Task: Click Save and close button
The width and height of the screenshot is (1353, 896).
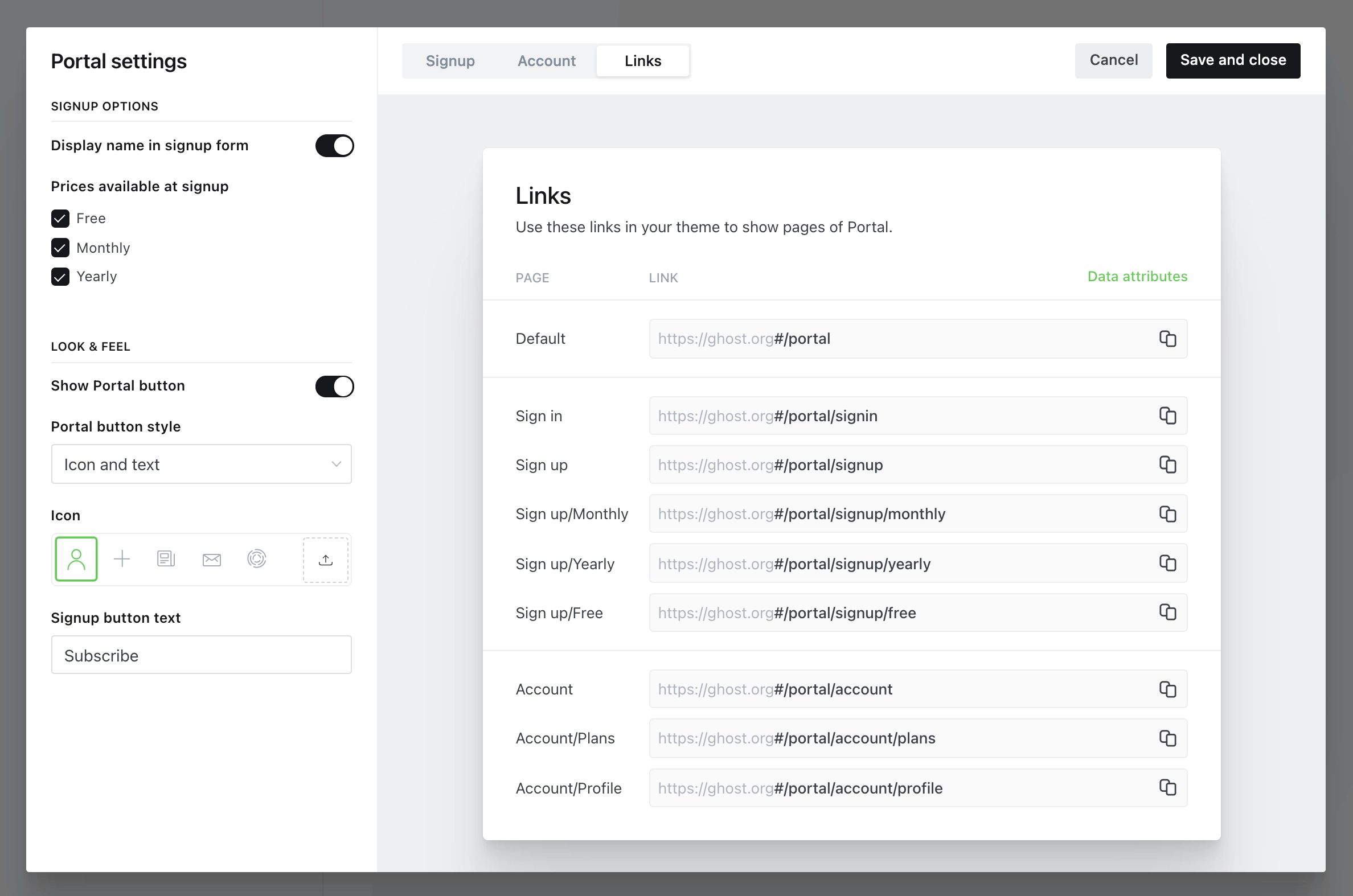Action: pyautogui.click(x=1232, y=60)
